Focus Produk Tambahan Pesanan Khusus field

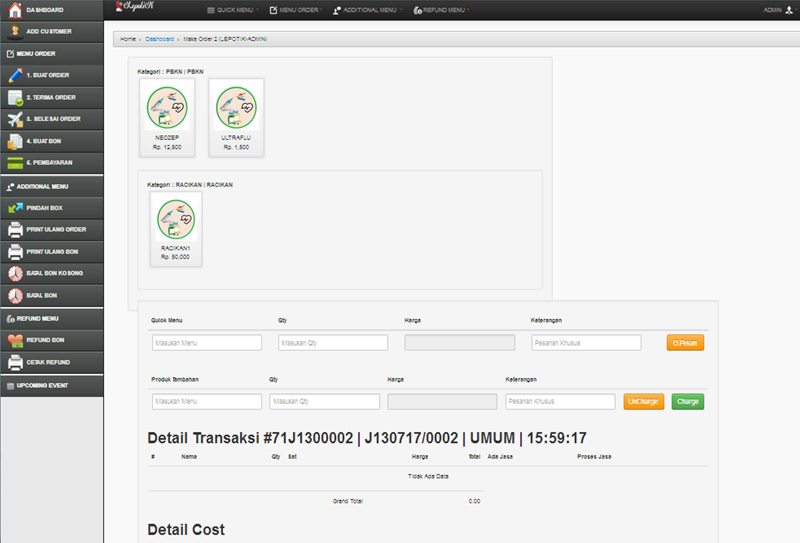(560, 402)
